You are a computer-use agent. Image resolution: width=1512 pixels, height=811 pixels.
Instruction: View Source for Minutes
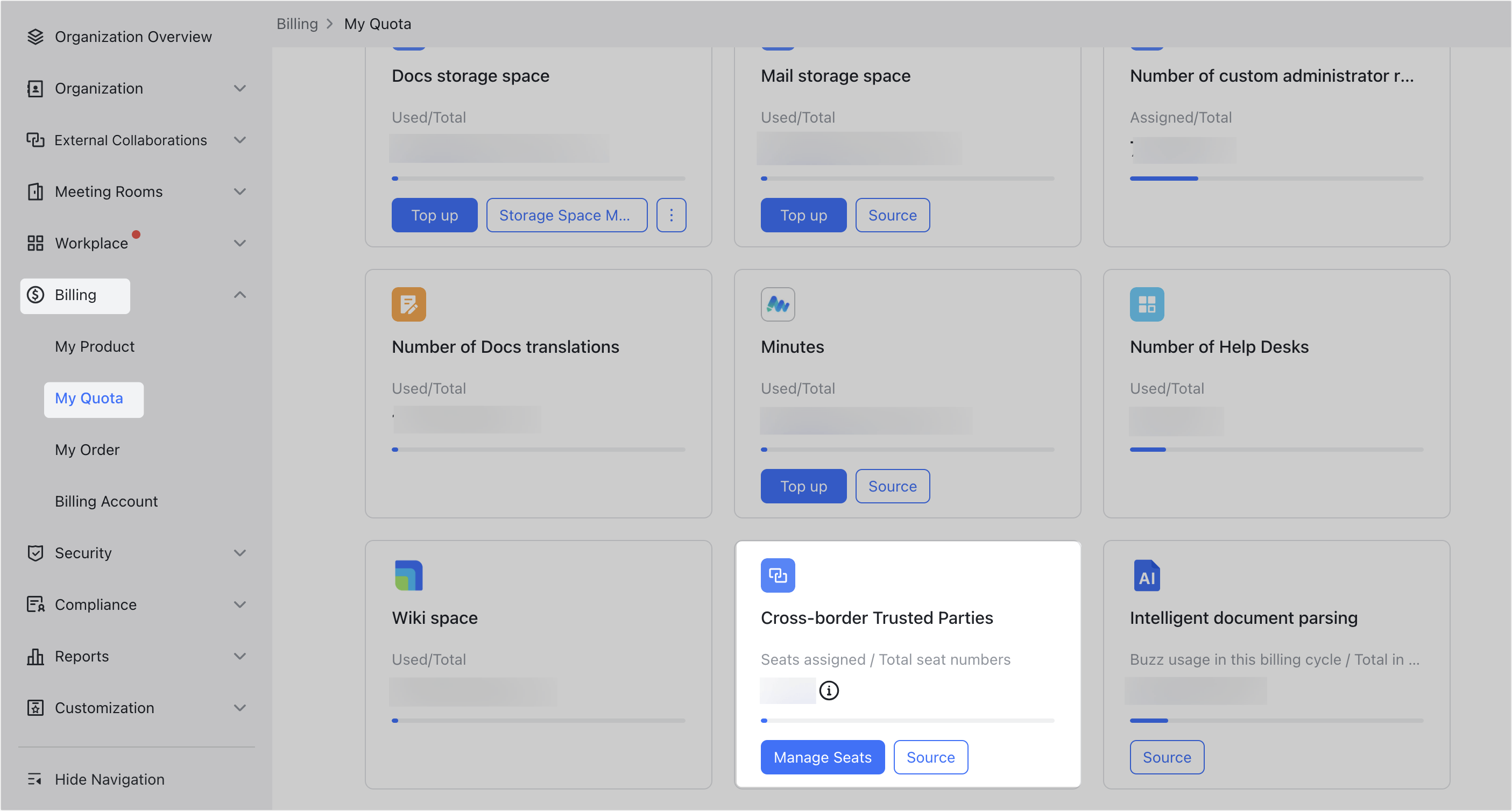892,487
